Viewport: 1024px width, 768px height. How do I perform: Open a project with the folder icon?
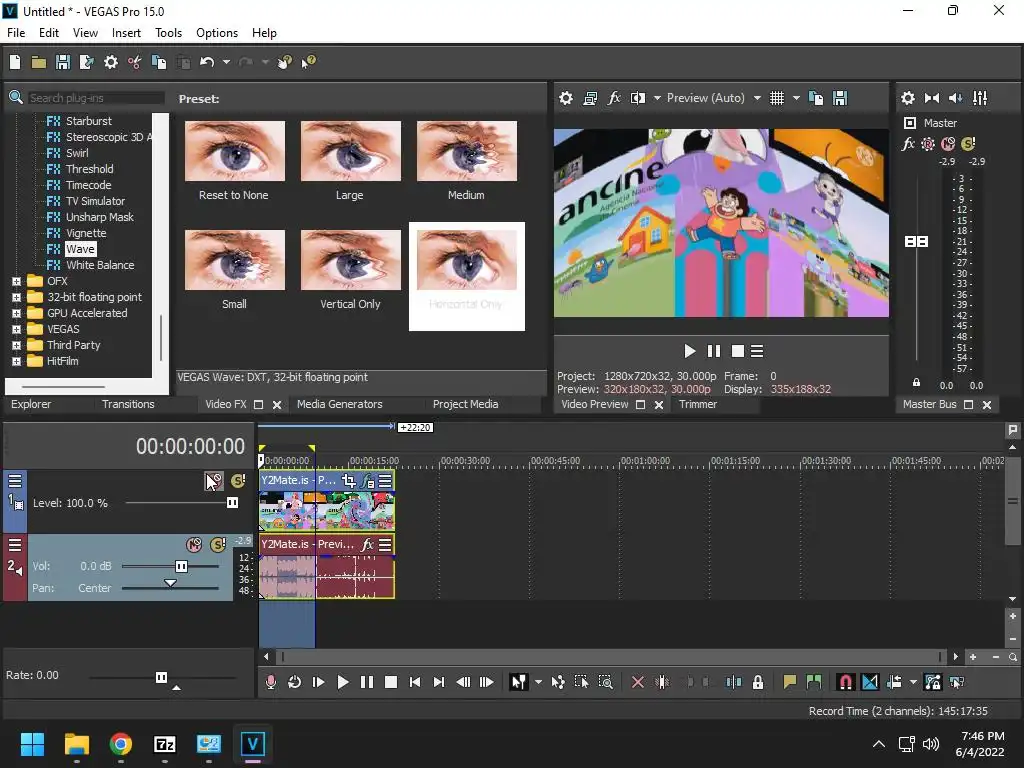coord(39,62)
